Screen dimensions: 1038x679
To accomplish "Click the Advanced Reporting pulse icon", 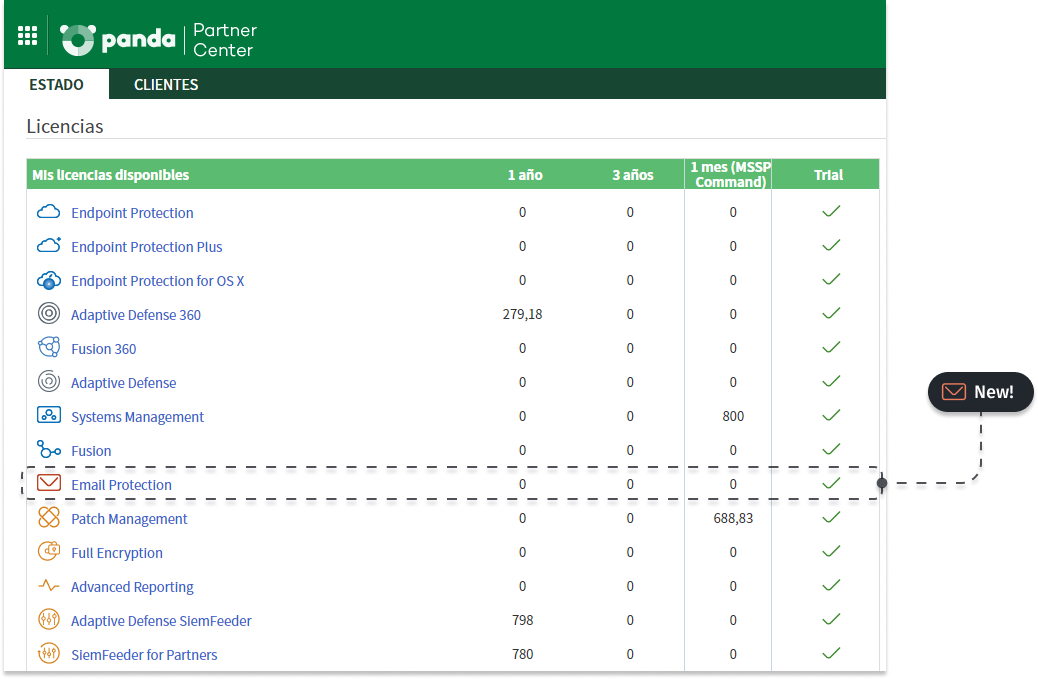I will click(x=48, y=586).
